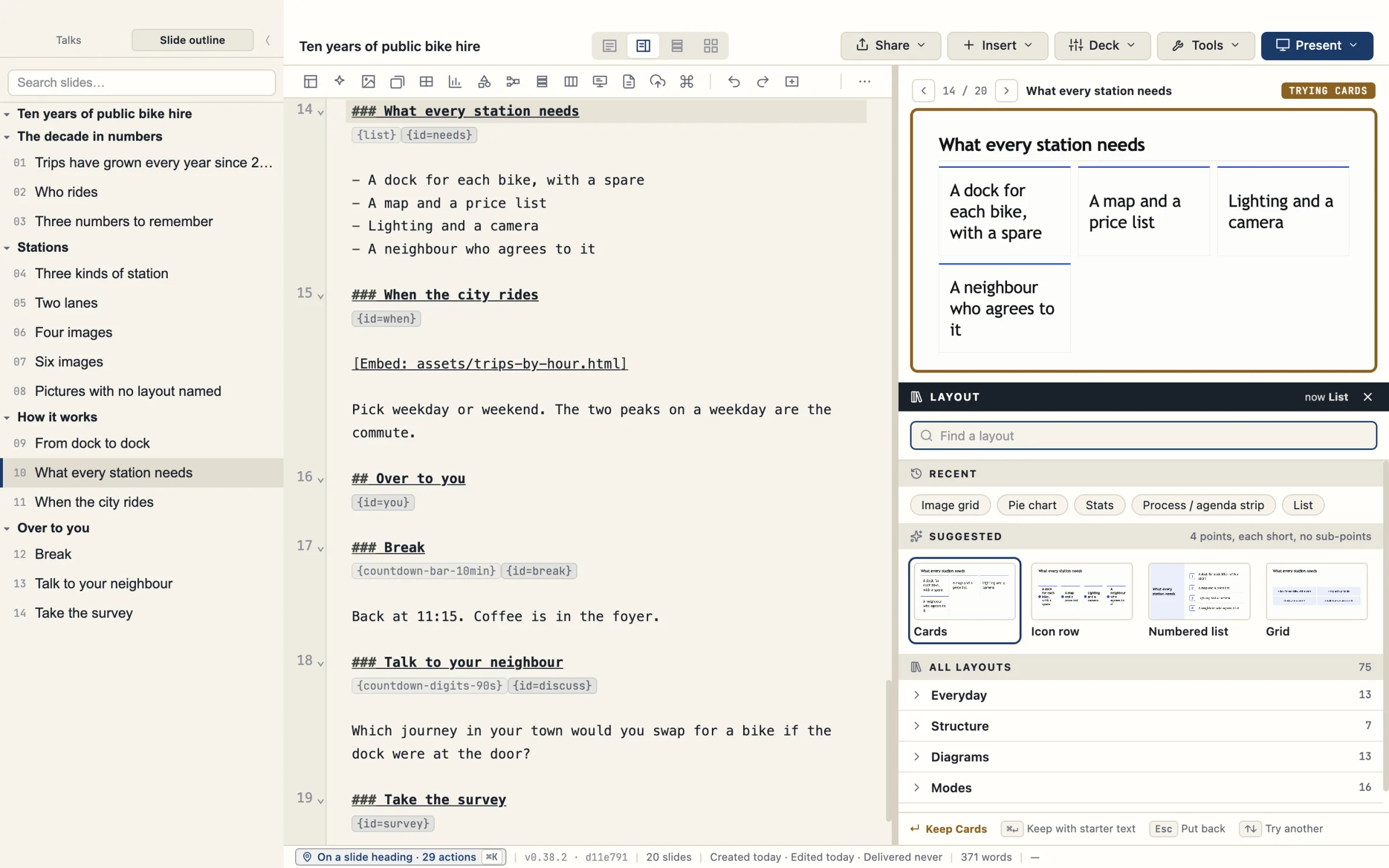Choose the Pie chart recent layout
The height and width of the screenshot is (868, 1389).
coord(1032,505)
